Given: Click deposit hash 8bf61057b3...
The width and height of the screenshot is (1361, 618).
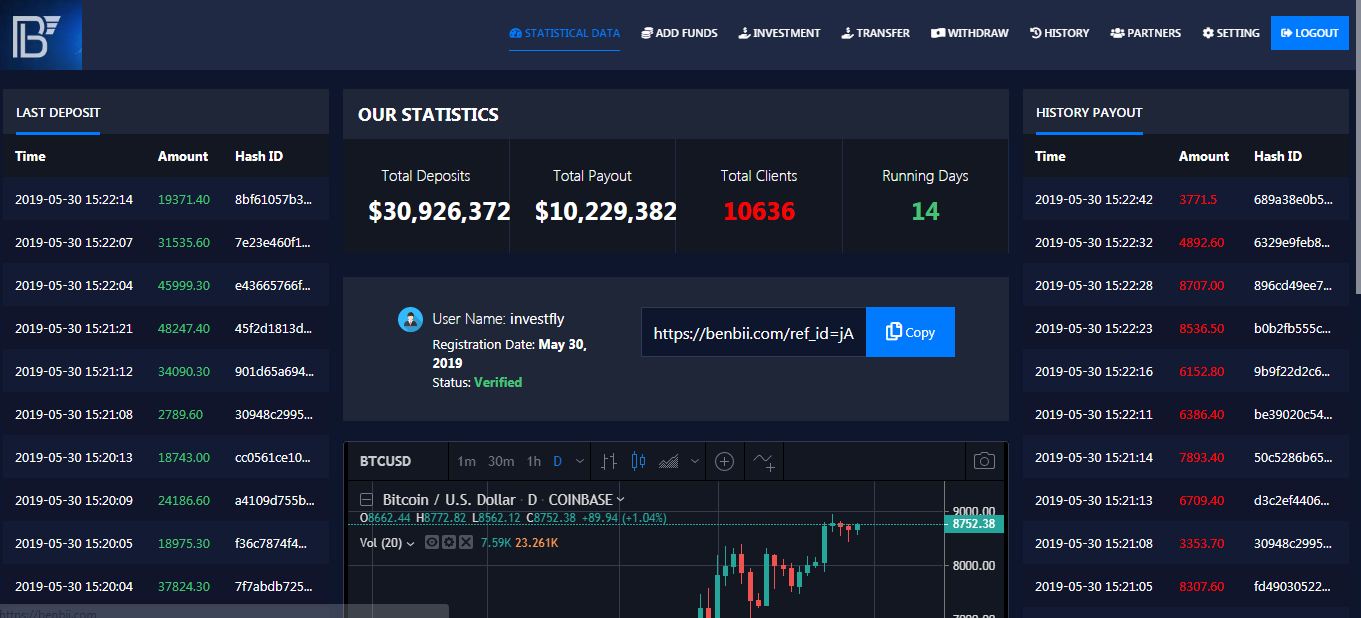Looking at the screenshot, I should click(274, 199).
